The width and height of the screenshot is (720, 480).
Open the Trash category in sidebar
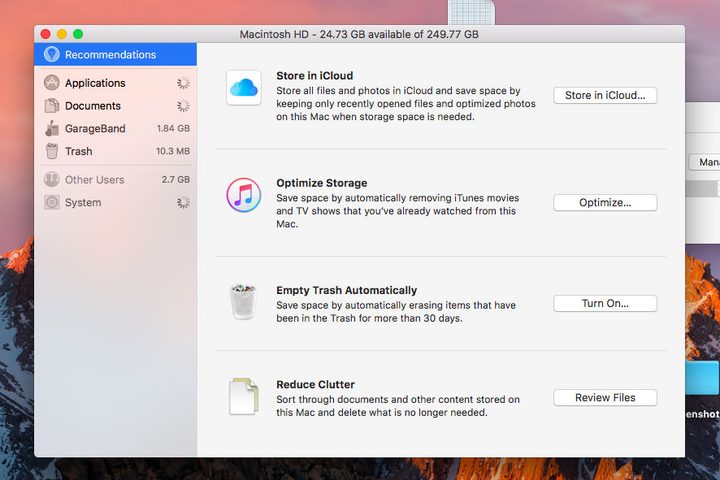tap(115, 151)
